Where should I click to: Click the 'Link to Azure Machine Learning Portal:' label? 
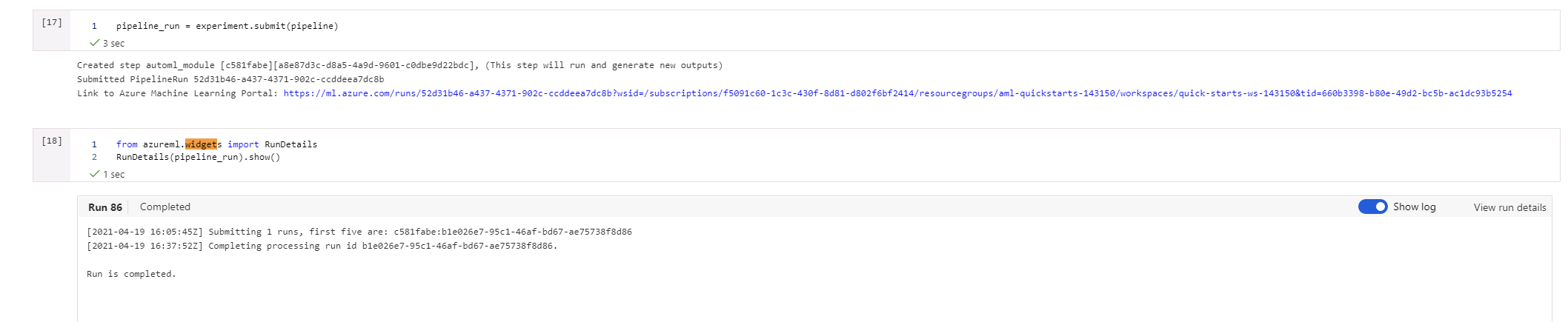coord(177,93)
